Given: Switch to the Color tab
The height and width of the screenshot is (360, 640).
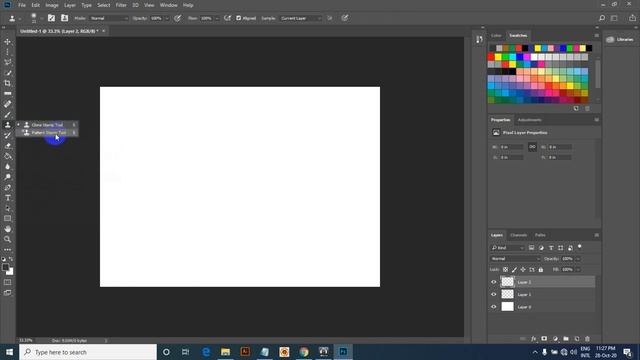Looking at the screenshot, I should pyautogui.click(x=496, y=36).
